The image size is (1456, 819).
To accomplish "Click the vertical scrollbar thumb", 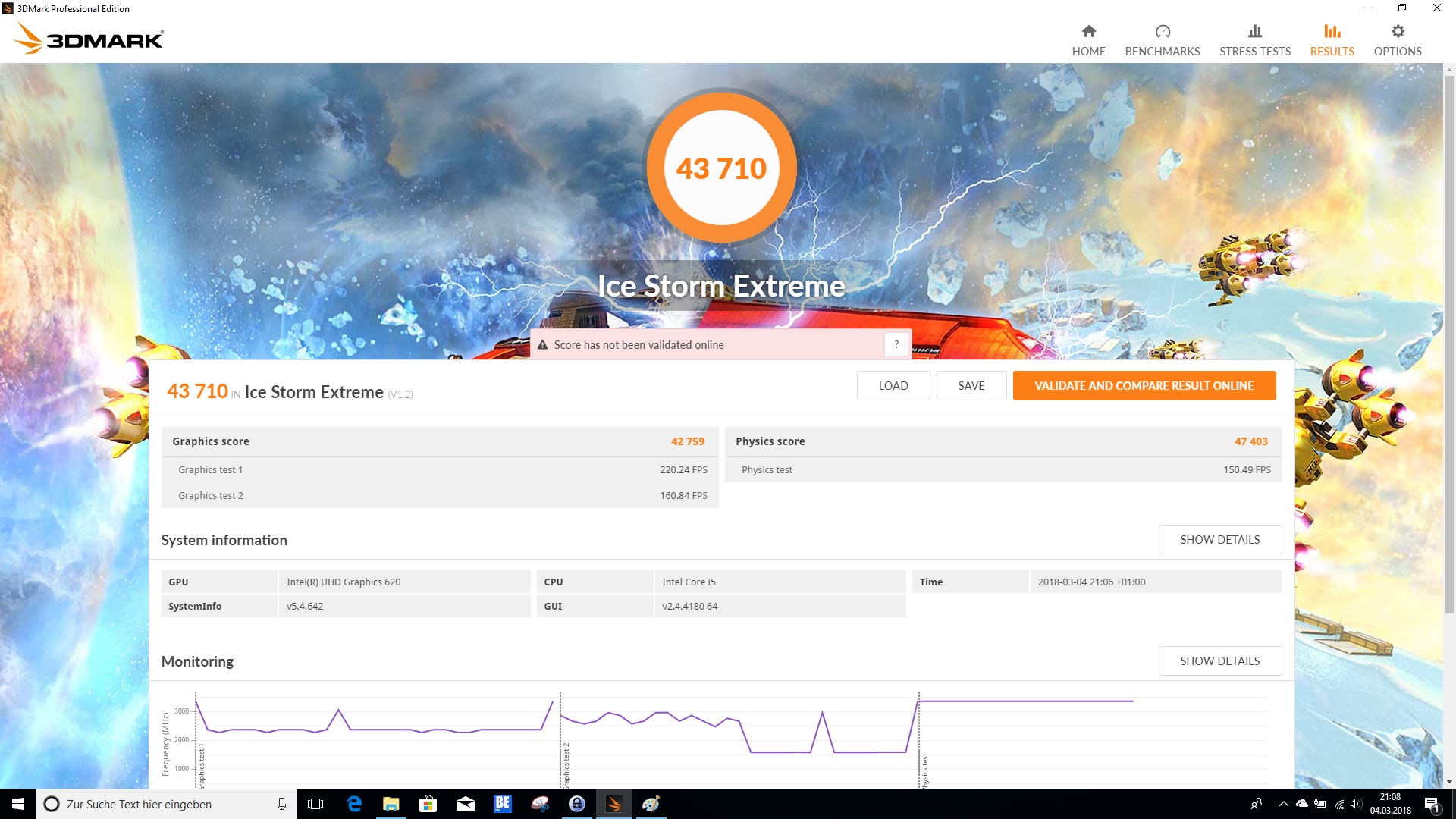I will tap(1449, 341).
